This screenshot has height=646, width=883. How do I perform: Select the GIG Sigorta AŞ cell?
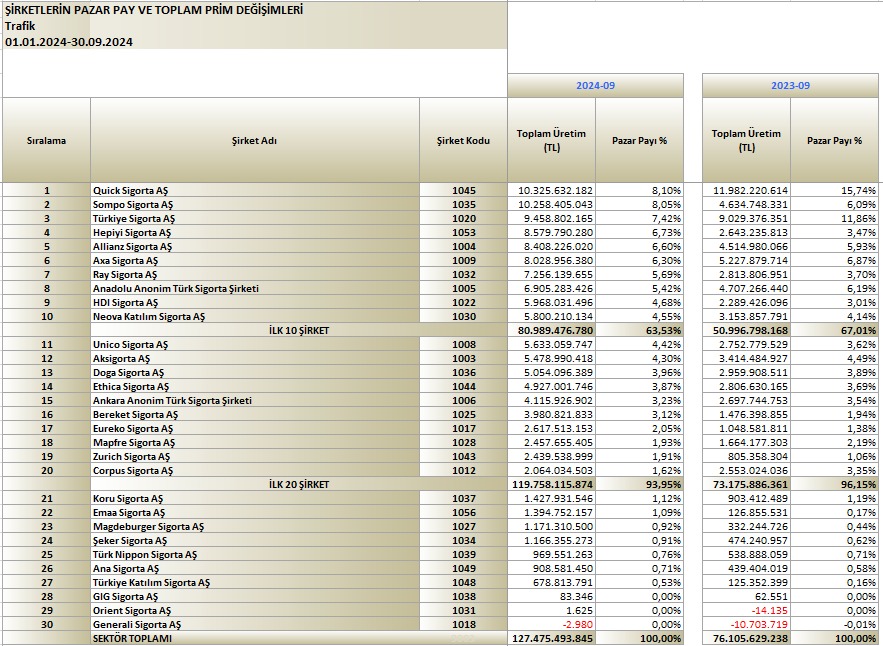(255, 596)
